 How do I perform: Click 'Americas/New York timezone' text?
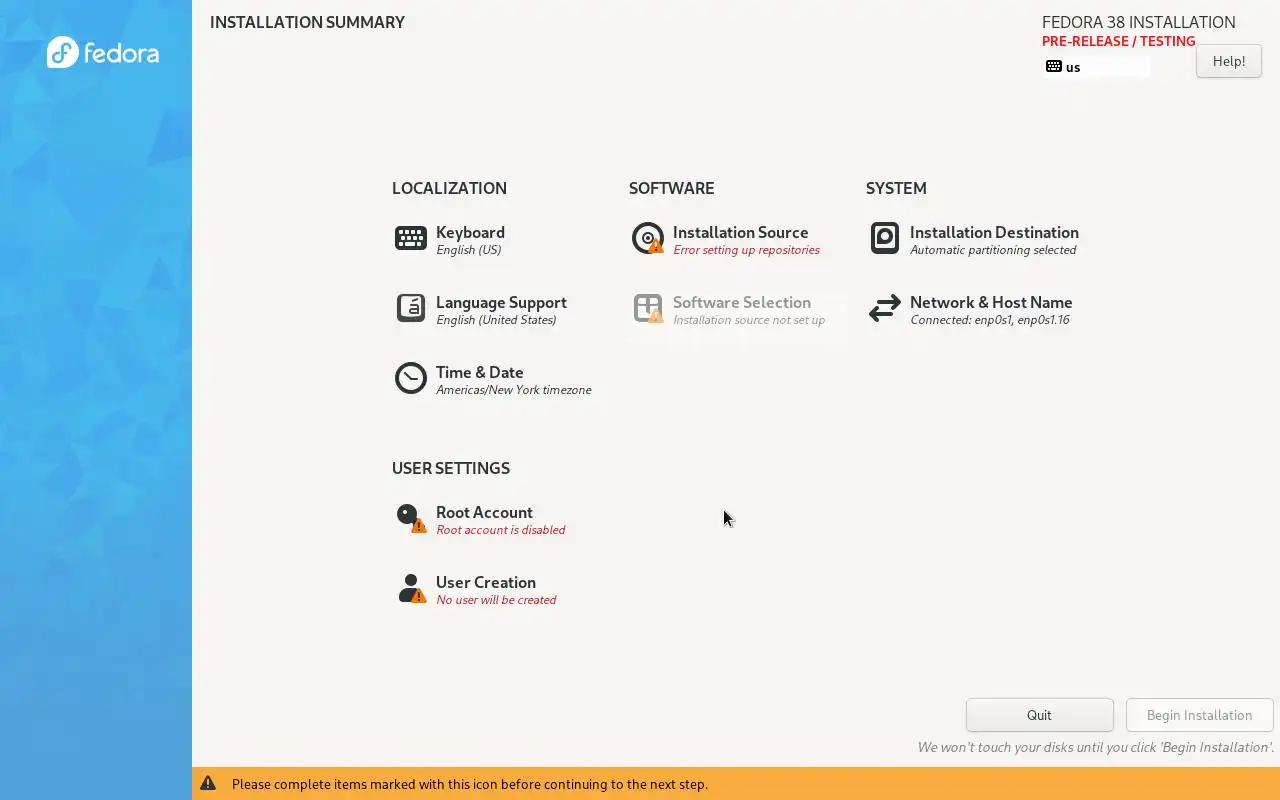point(514,390)
